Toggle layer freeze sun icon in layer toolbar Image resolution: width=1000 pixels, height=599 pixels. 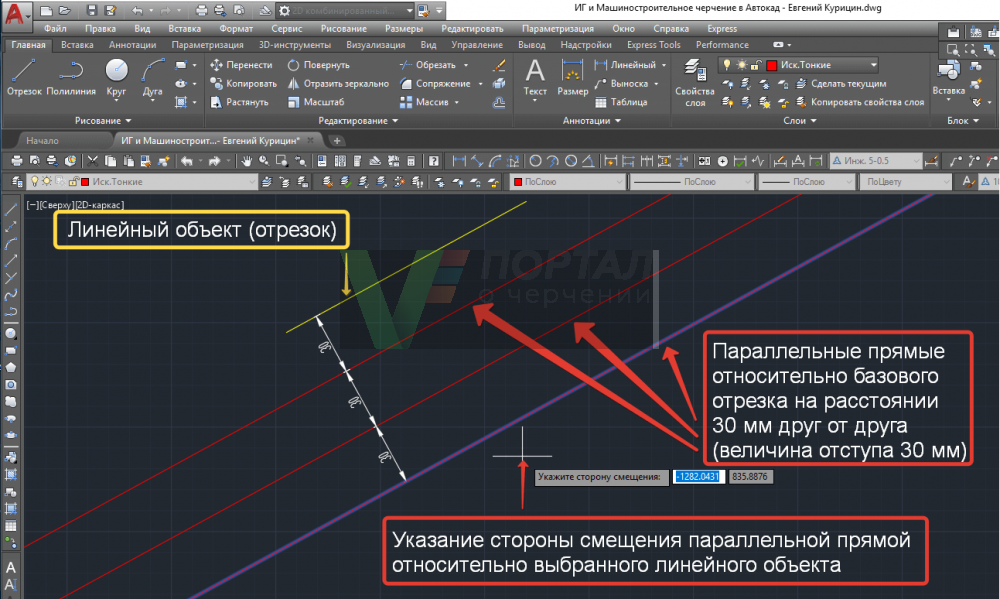[x=47, y=182]
